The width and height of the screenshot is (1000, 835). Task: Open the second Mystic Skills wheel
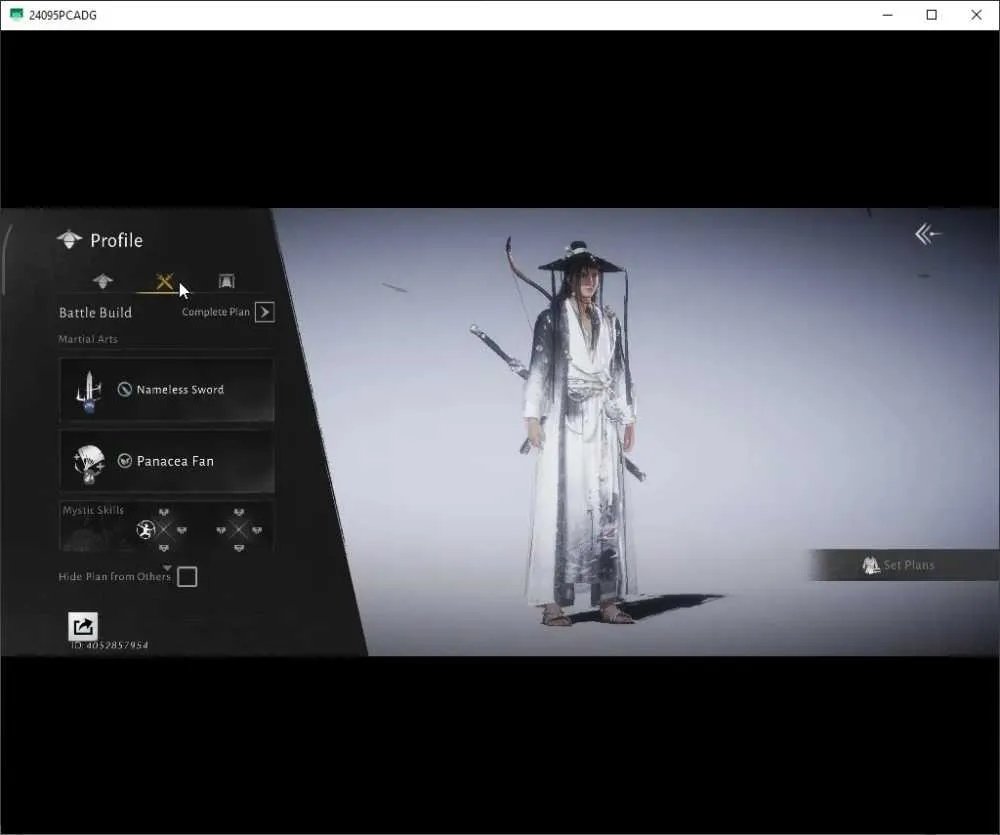pyautogui.click(x=239, y=529)
